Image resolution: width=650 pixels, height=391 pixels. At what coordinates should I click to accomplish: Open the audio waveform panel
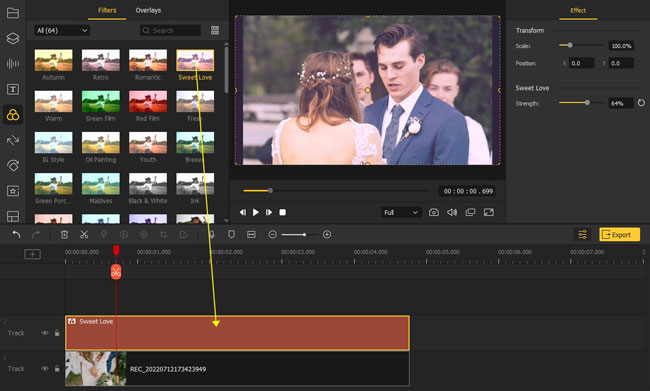pos(13,63)
